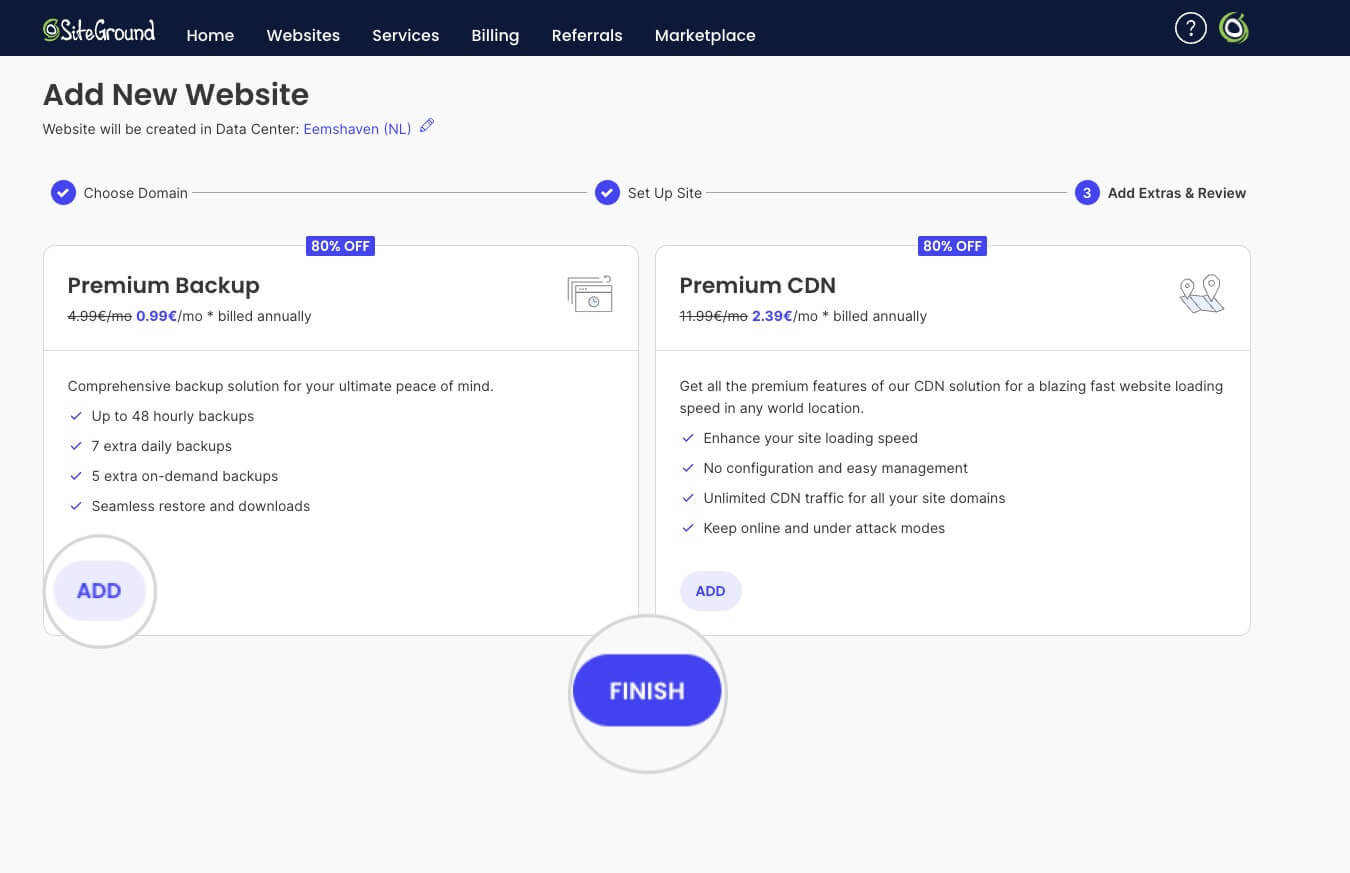
Task: Open the Websites menu
Action: click(x=303, y=35)
